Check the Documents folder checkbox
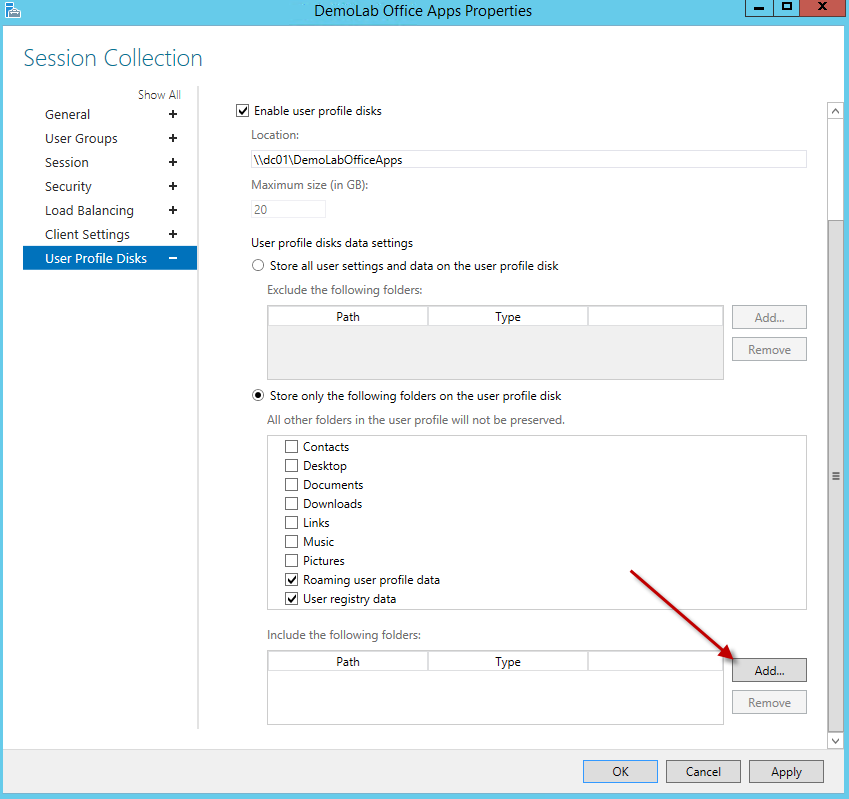The image size is (849, 799). (292, 485)
